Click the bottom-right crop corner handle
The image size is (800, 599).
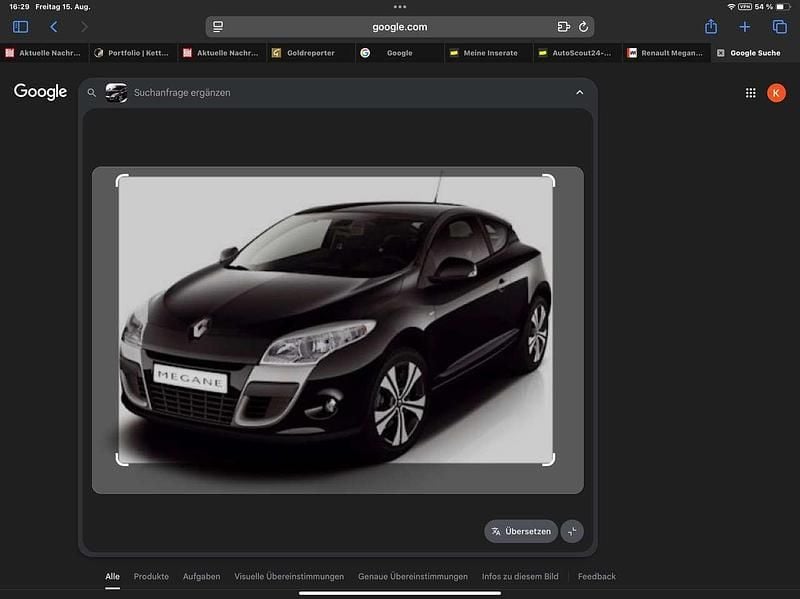[549, 460]
